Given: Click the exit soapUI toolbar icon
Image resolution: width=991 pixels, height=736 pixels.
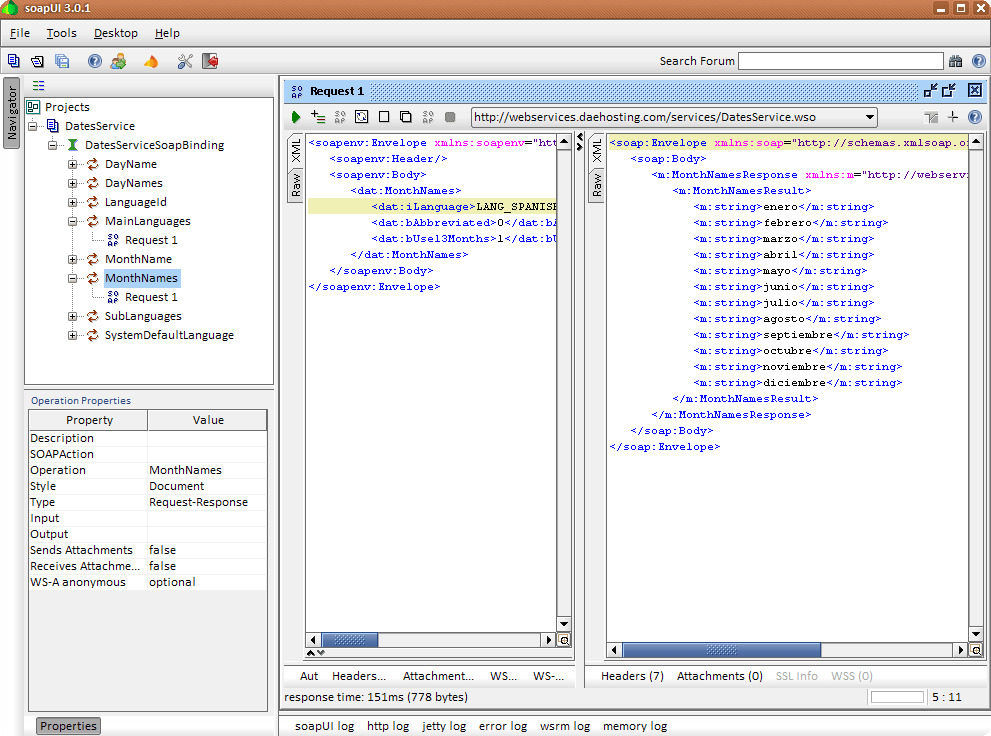Looking at the screenshot, I should [x=209, y=61].
